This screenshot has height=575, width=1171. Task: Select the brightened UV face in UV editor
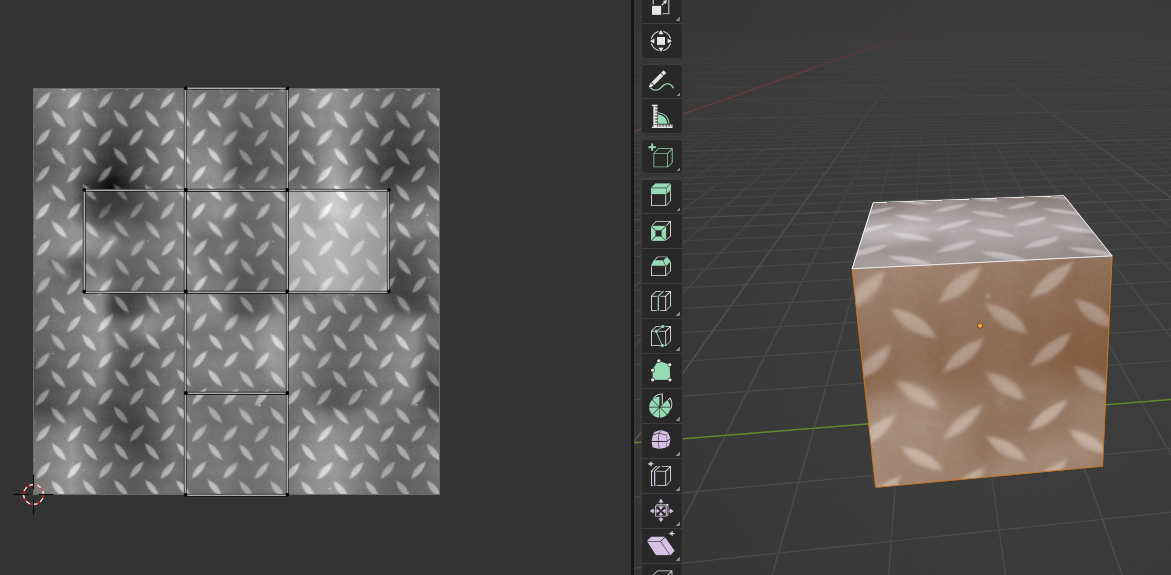click(338, 240)
